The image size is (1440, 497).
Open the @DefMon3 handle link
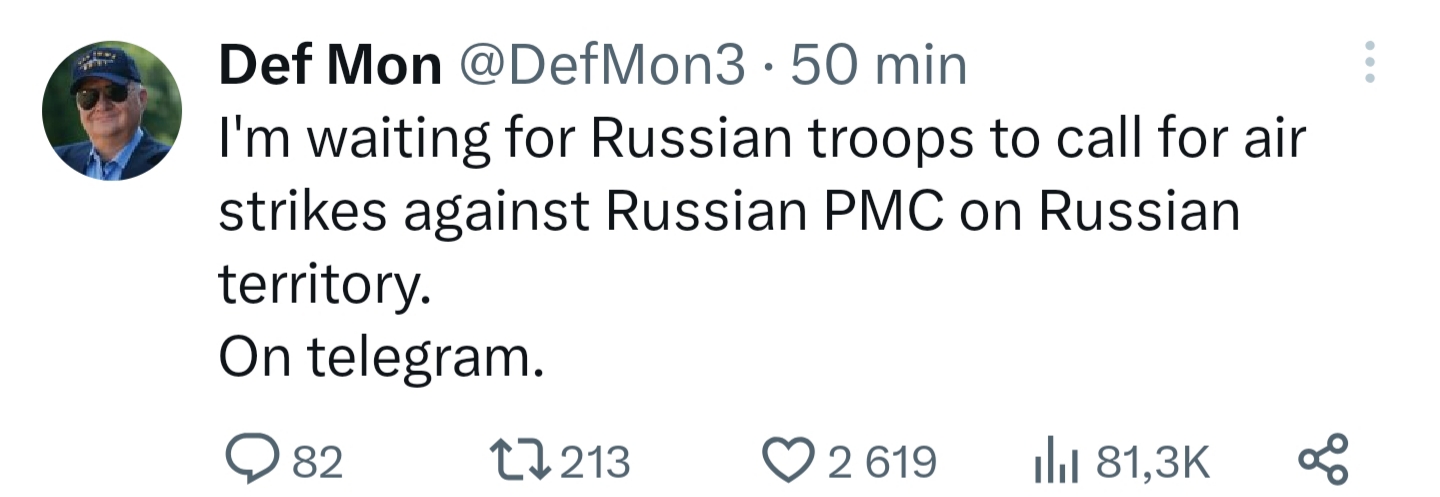point(602,68)
